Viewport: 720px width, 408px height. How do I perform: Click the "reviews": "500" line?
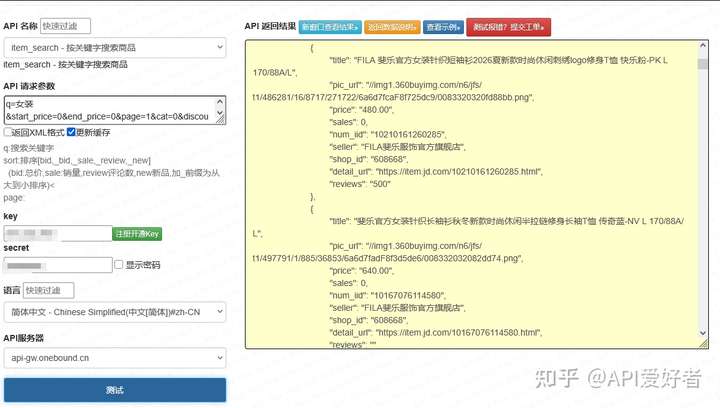[360, 184]
